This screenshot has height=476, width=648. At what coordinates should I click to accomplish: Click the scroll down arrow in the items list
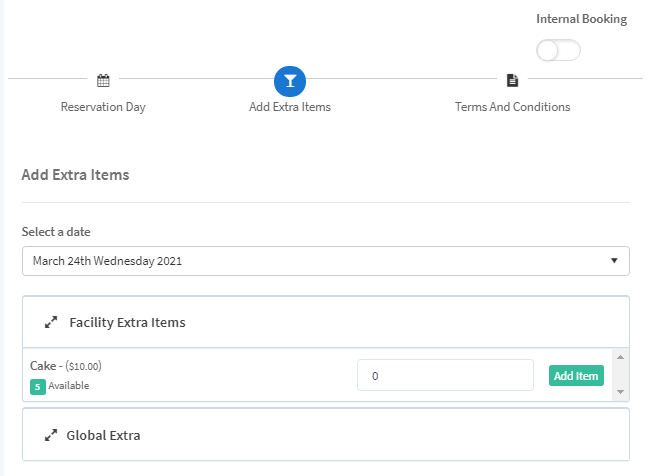620,392
